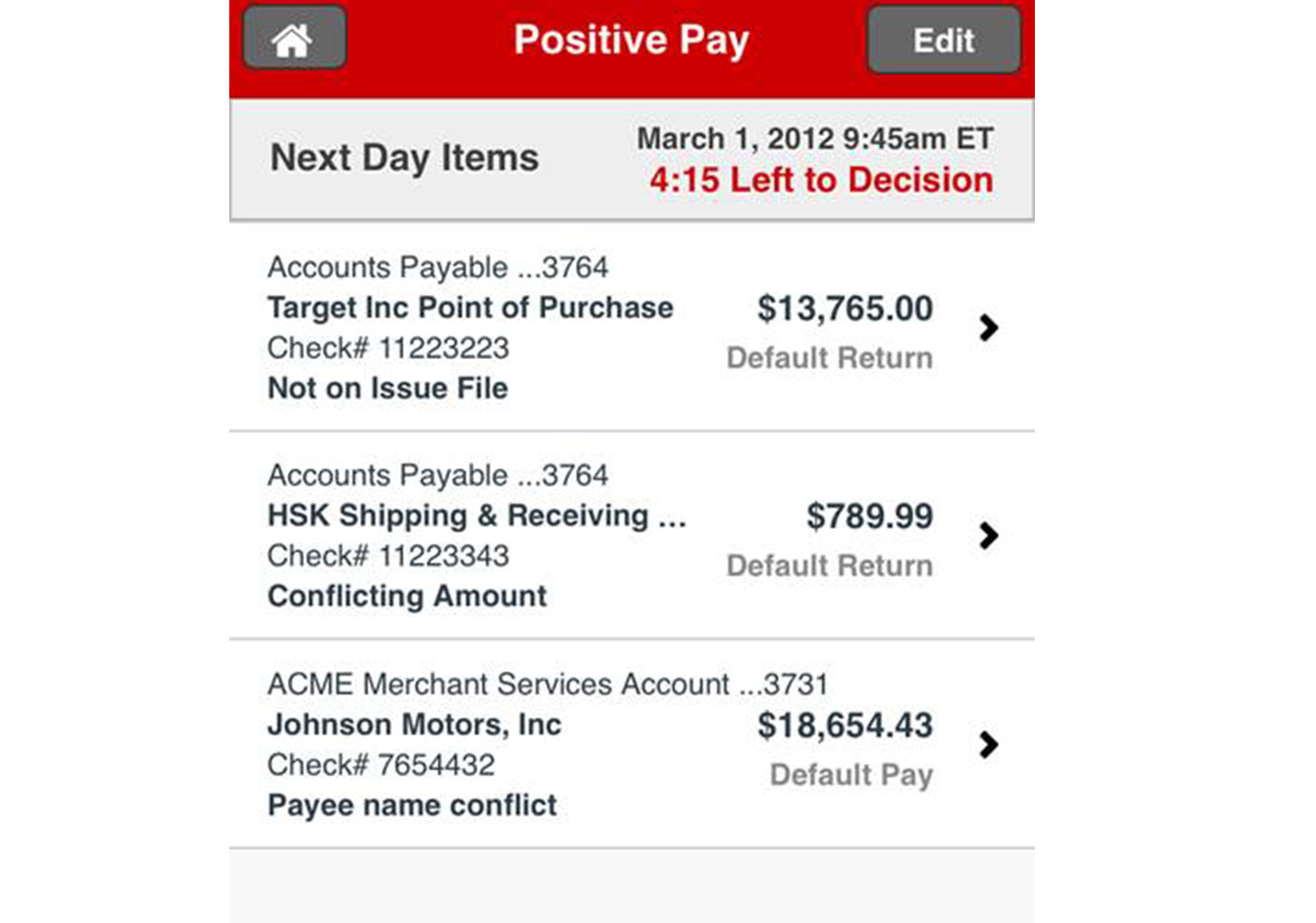Select the $13,765.00 amount
The width and height of the screenshot is (1316, 923).
[845, 308]
